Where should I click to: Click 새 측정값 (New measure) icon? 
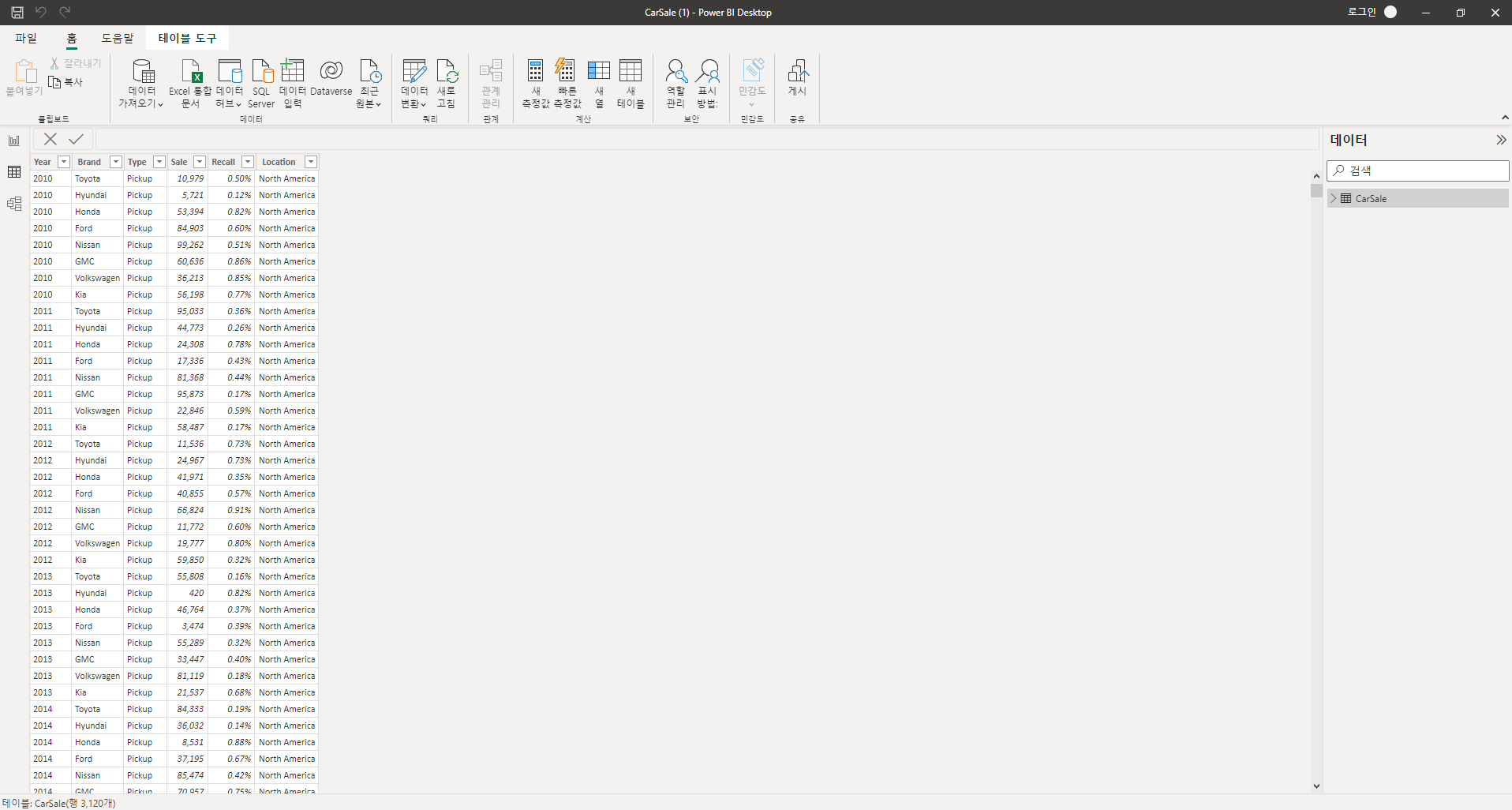[x=536, y=84]
